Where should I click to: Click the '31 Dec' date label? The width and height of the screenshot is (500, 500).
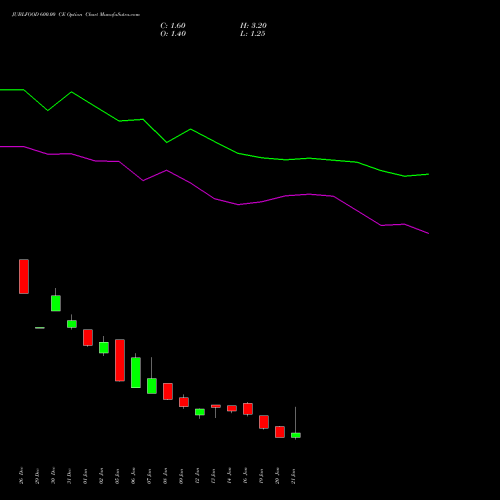(x=69, y=476)
